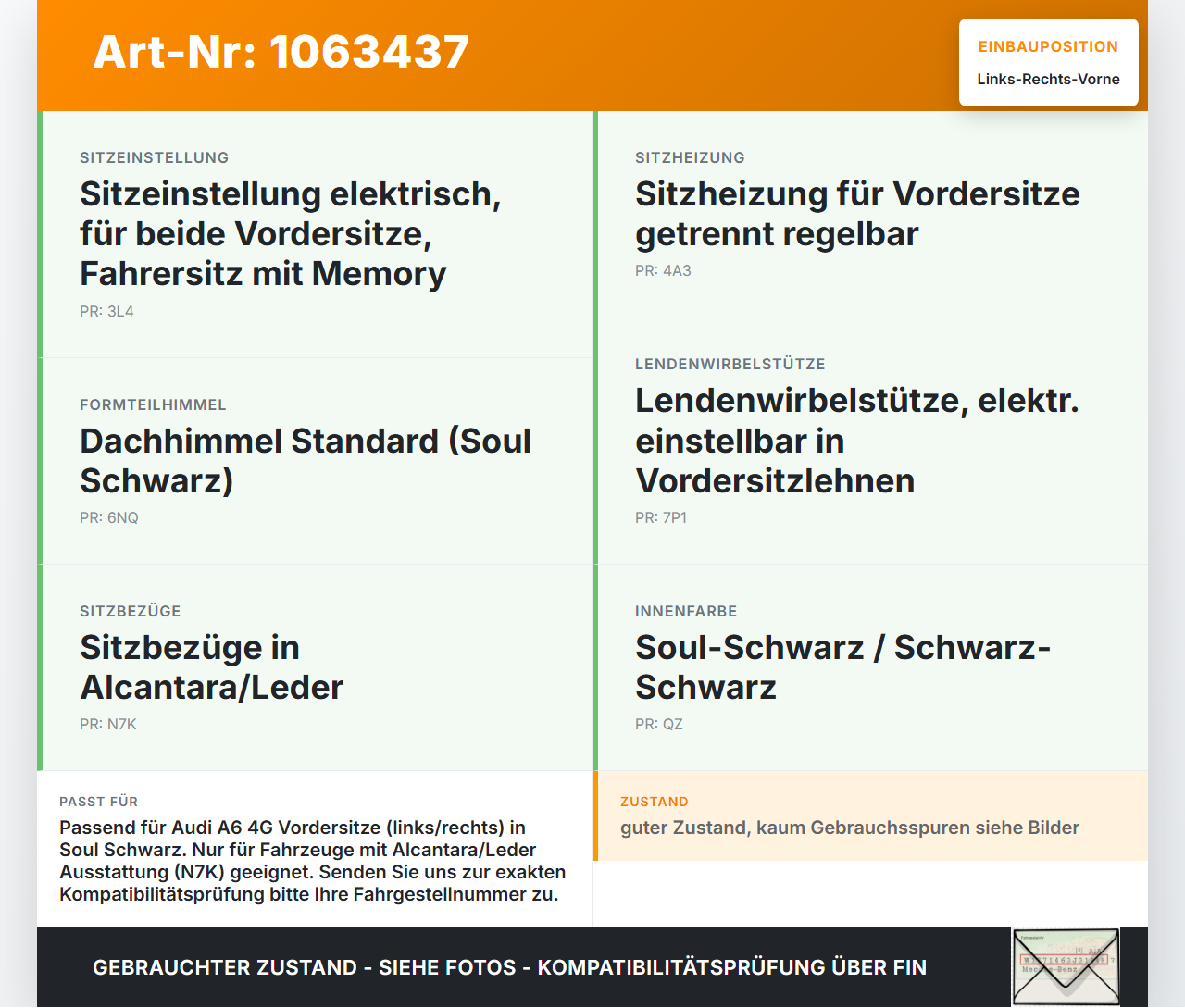Click the GEBRAUCHTER ZUSTAND footer banner text

(509, 967)
